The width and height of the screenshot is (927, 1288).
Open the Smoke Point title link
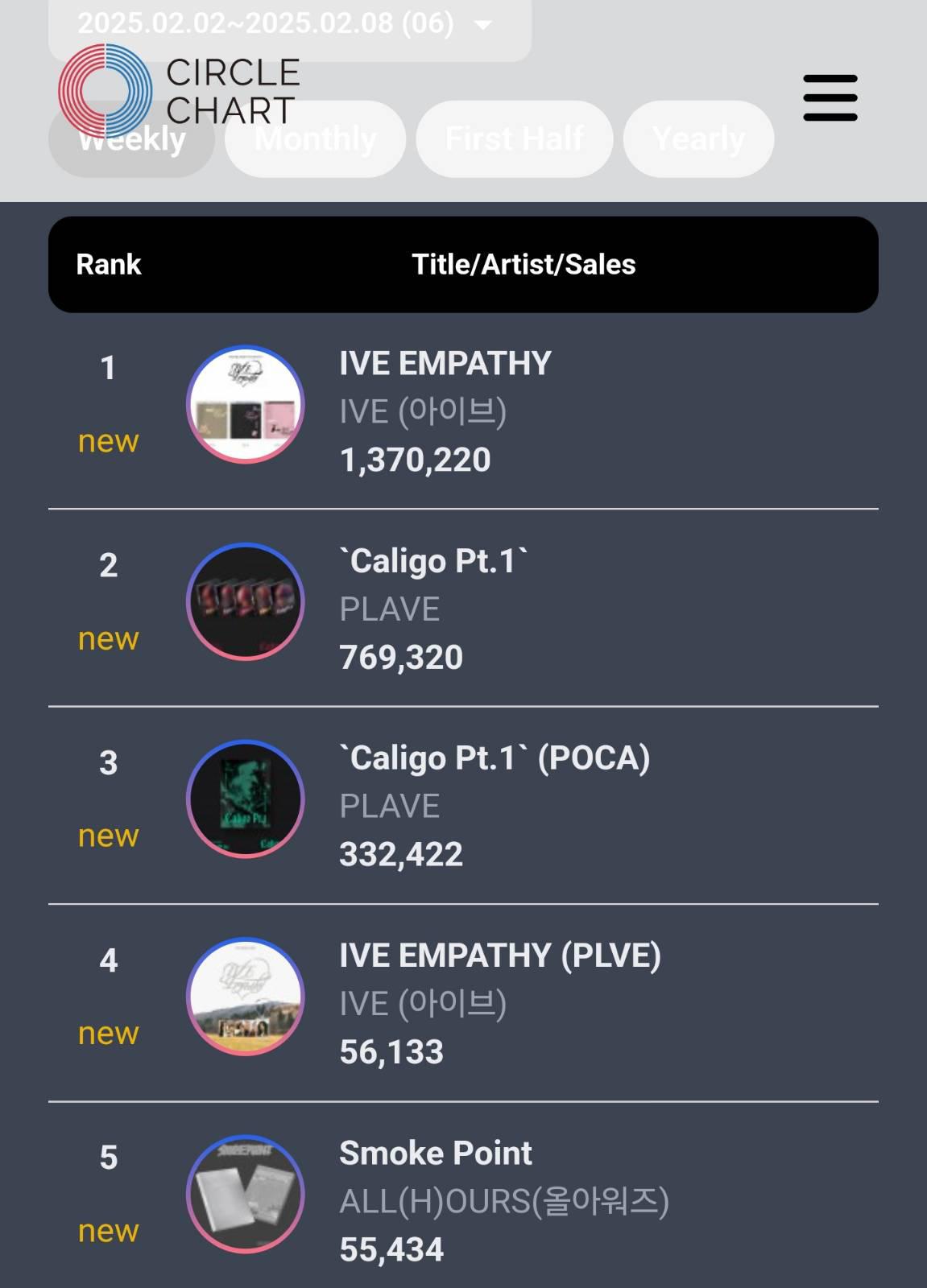(x=436, y=1153)
